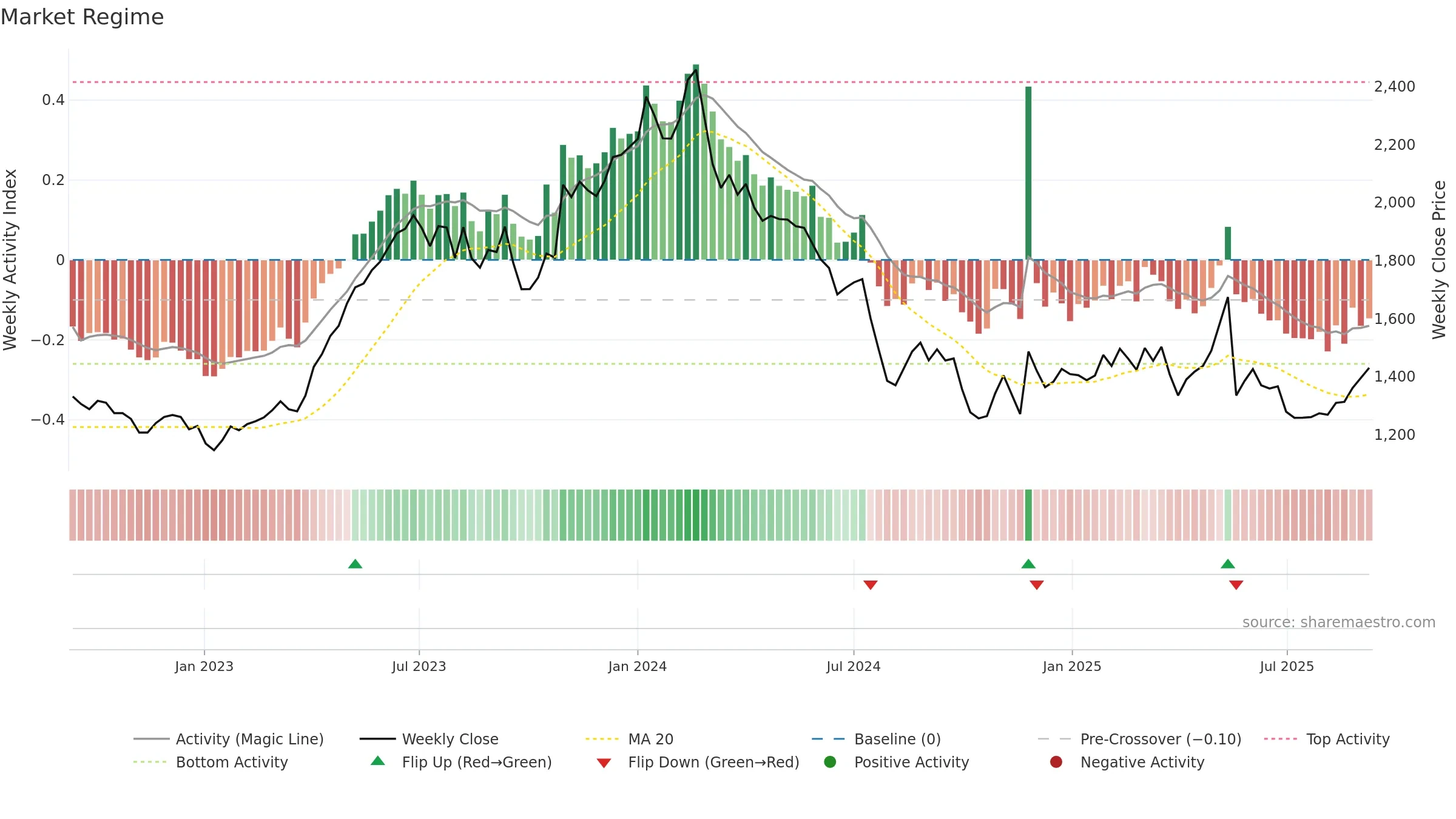The height and width of the screenshot is (819, 1456).
Task: Click the 1,400 right-axis price label
Action: click(x=1395, y=377)
